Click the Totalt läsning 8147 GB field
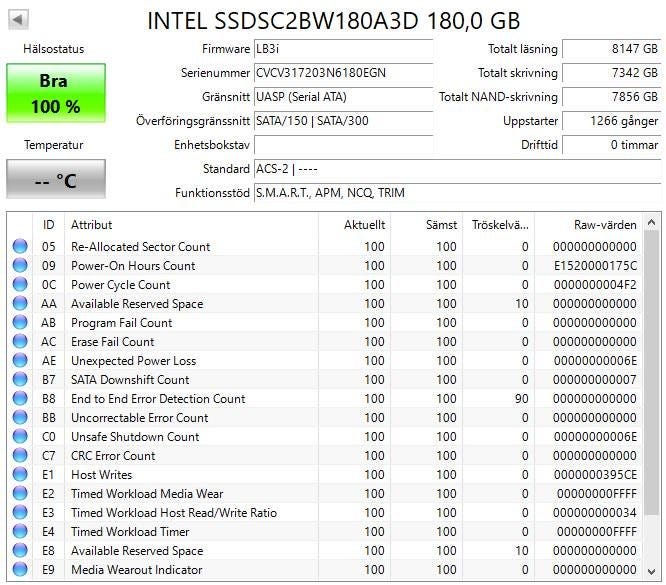Image resolution: width=666 pixels, height=585 pixels. (x=610, y=49)
